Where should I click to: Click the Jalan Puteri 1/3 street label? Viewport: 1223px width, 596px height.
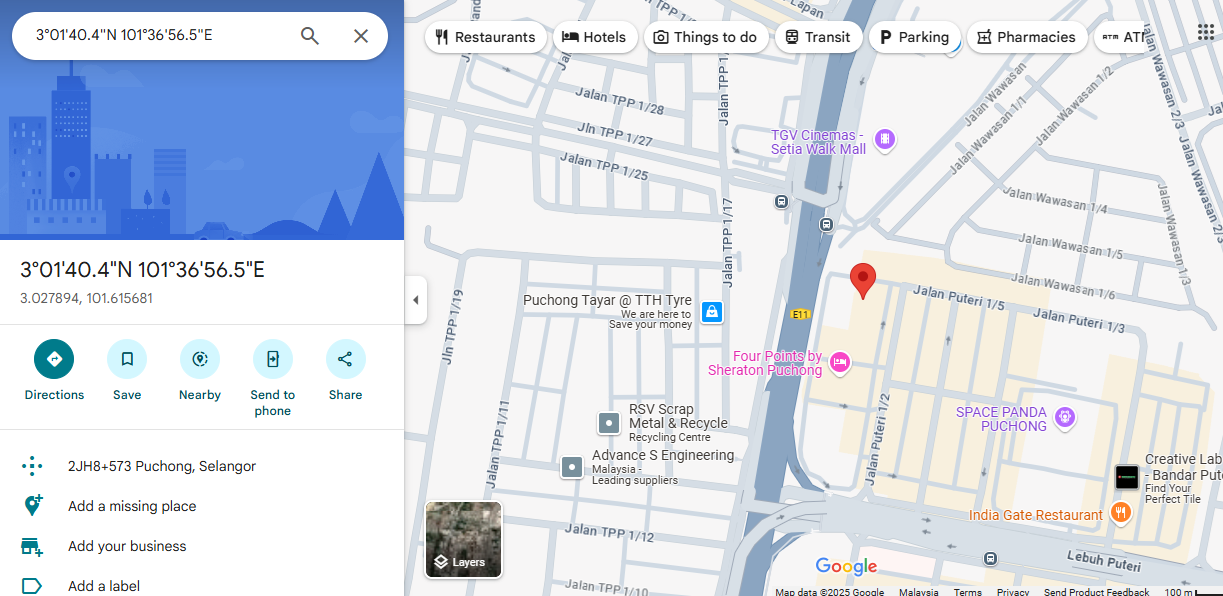point(1079,321)
